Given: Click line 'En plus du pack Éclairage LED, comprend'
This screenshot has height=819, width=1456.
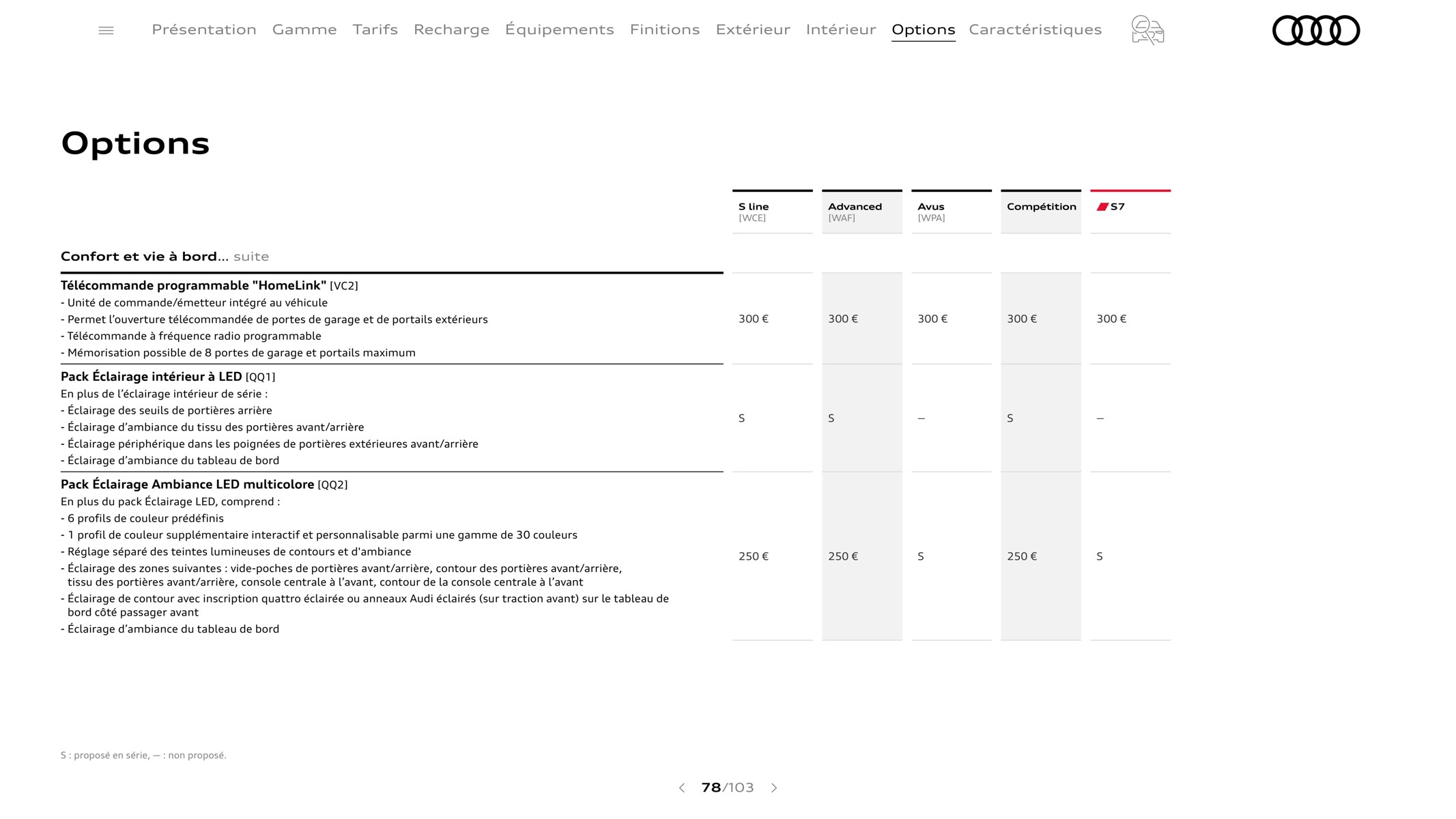Looking at the screenshot, I should click(x=171, y=502).
